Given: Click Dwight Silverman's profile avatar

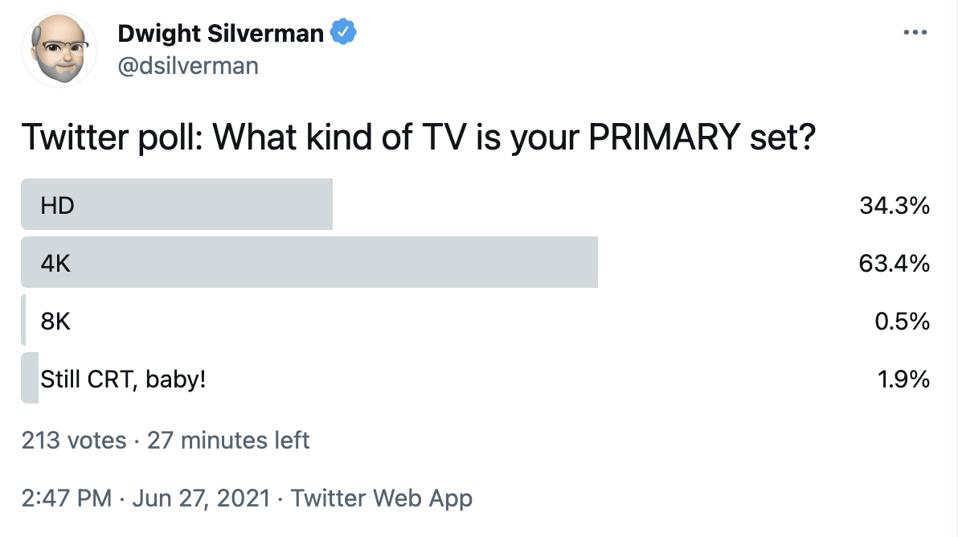Looking at the screenshot, I should pos(59,50).
